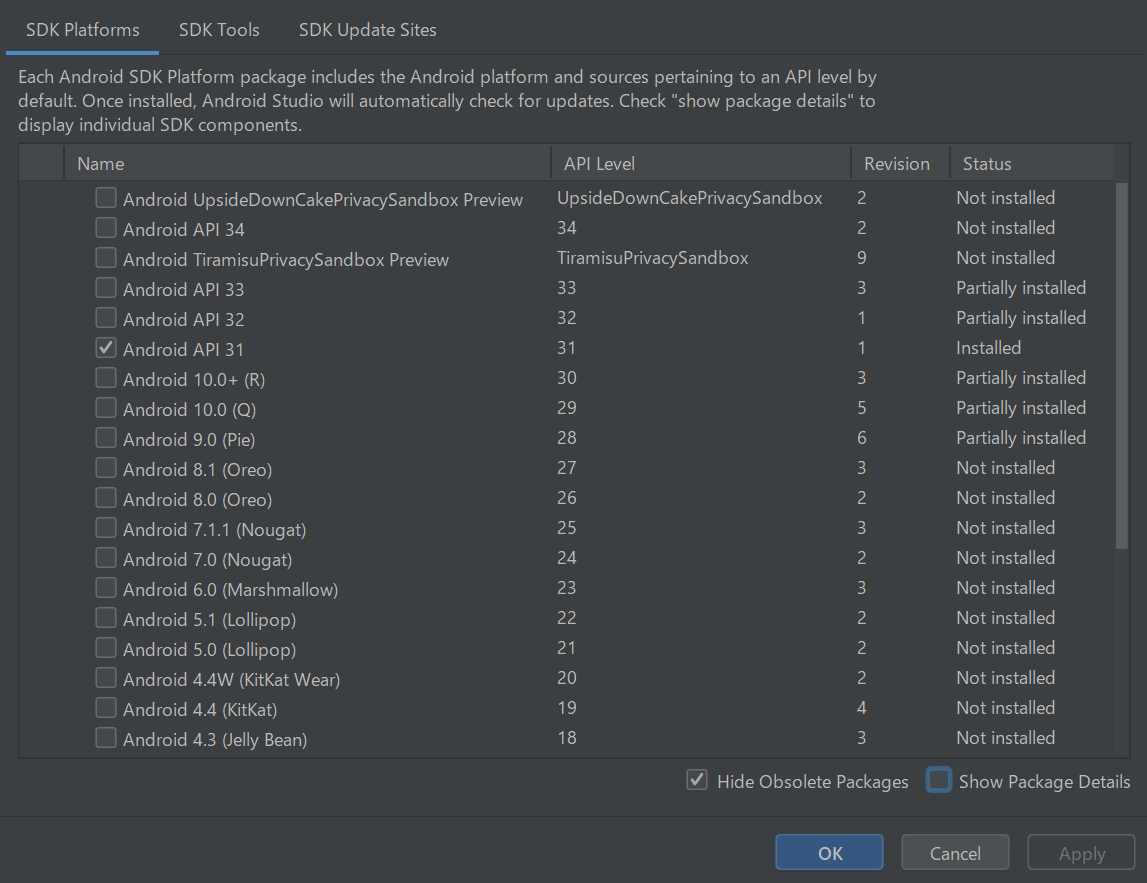Click the Cancel button

click(x=955, y=853)
